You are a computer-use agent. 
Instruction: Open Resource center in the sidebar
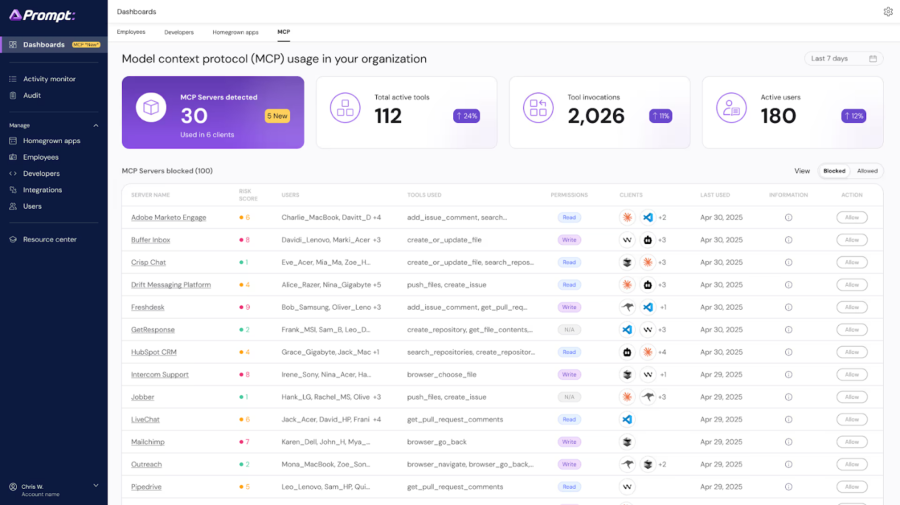49,239
